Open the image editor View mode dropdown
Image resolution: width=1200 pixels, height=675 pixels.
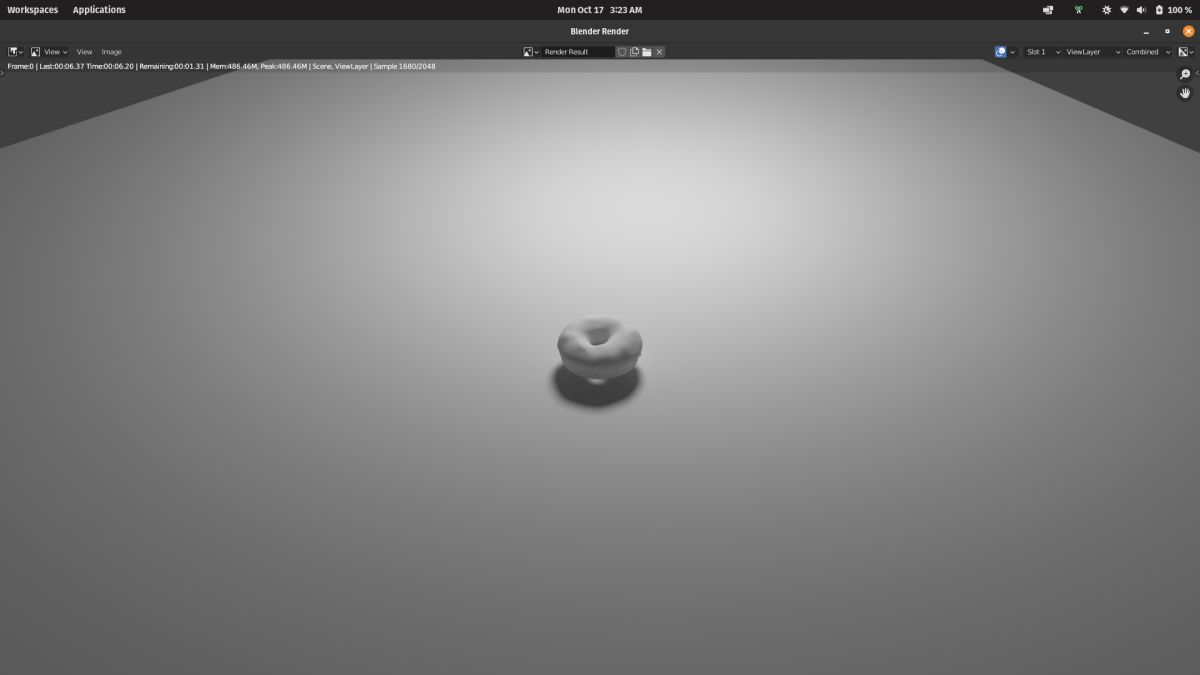[x=49, y=52]
